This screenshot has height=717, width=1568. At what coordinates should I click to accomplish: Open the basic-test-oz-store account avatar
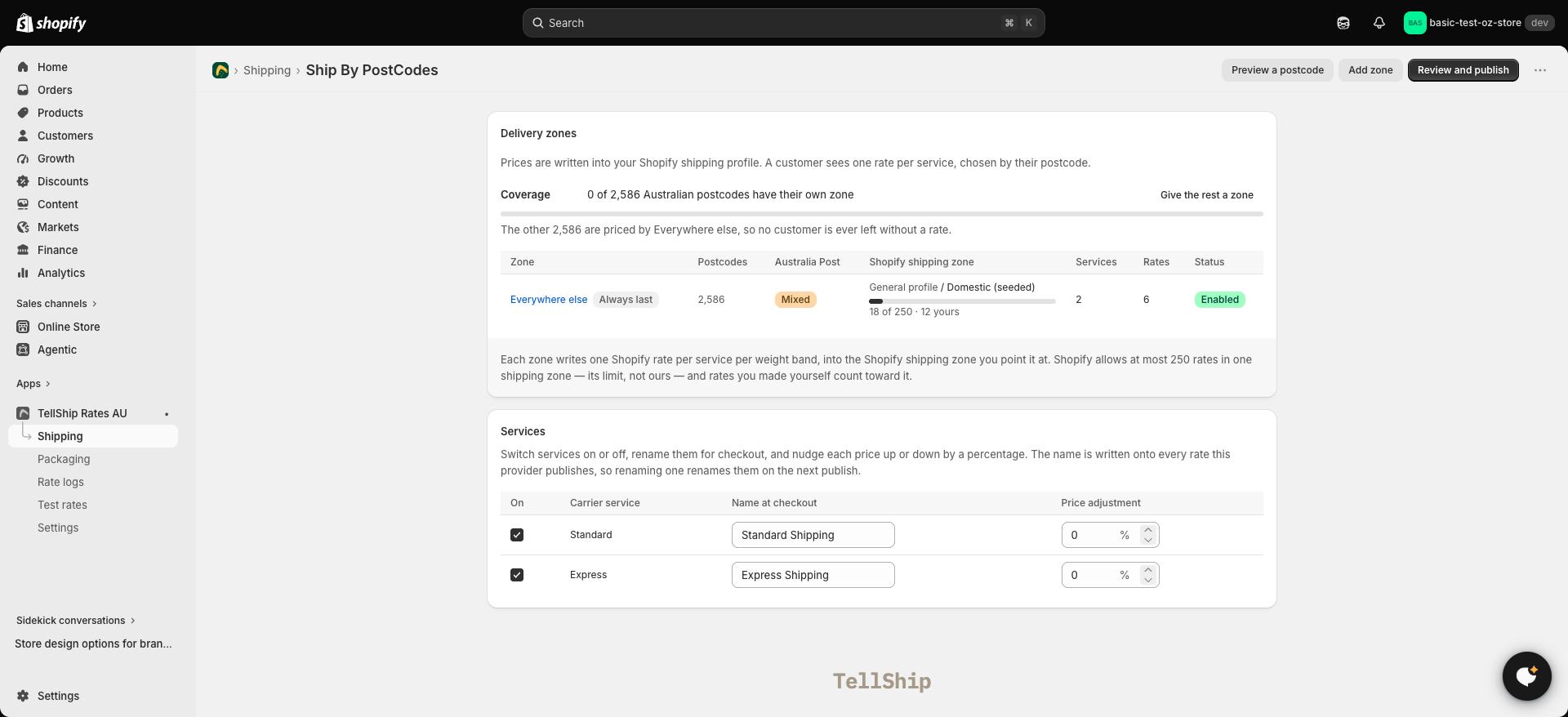[x=1414, y=23]
